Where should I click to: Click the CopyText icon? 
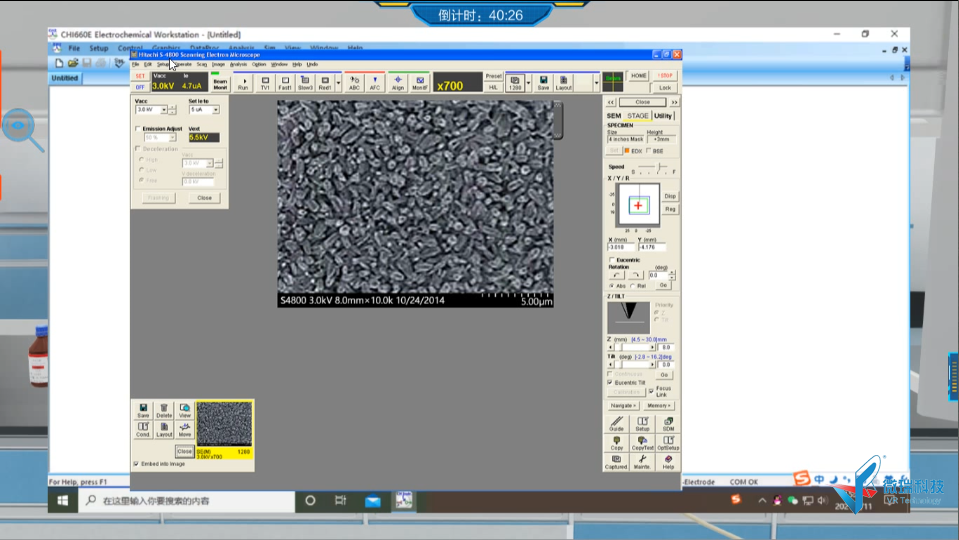coord(642,443)
